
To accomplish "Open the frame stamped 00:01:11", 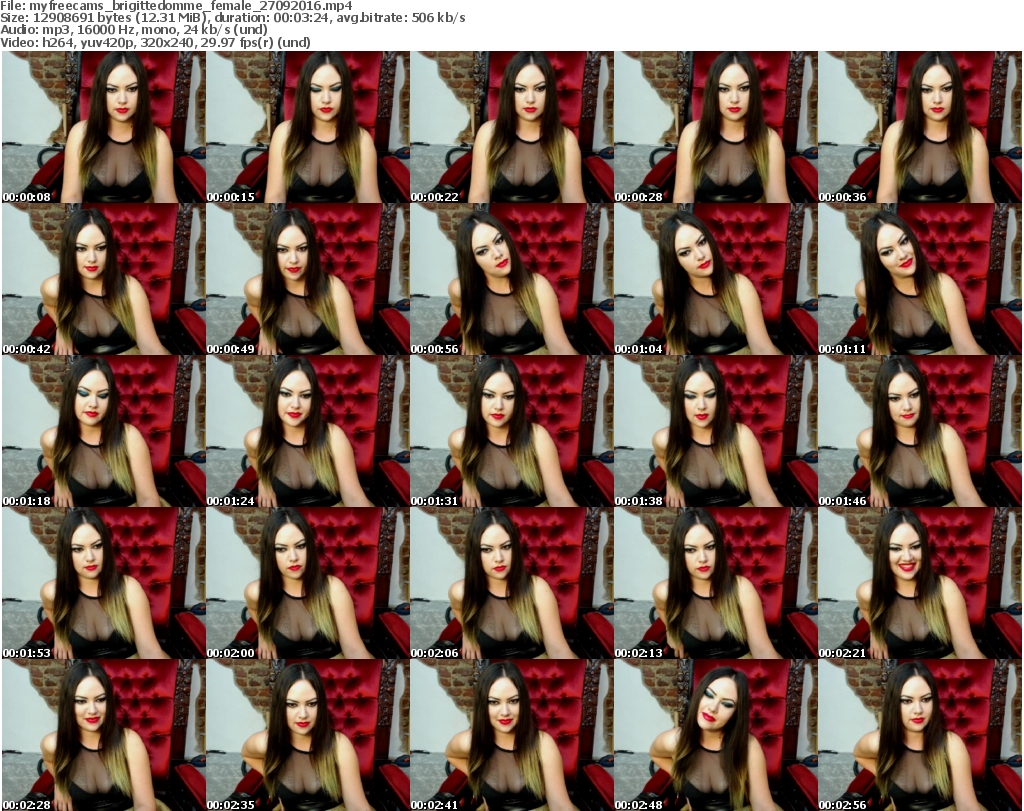I will click(920, 279).
